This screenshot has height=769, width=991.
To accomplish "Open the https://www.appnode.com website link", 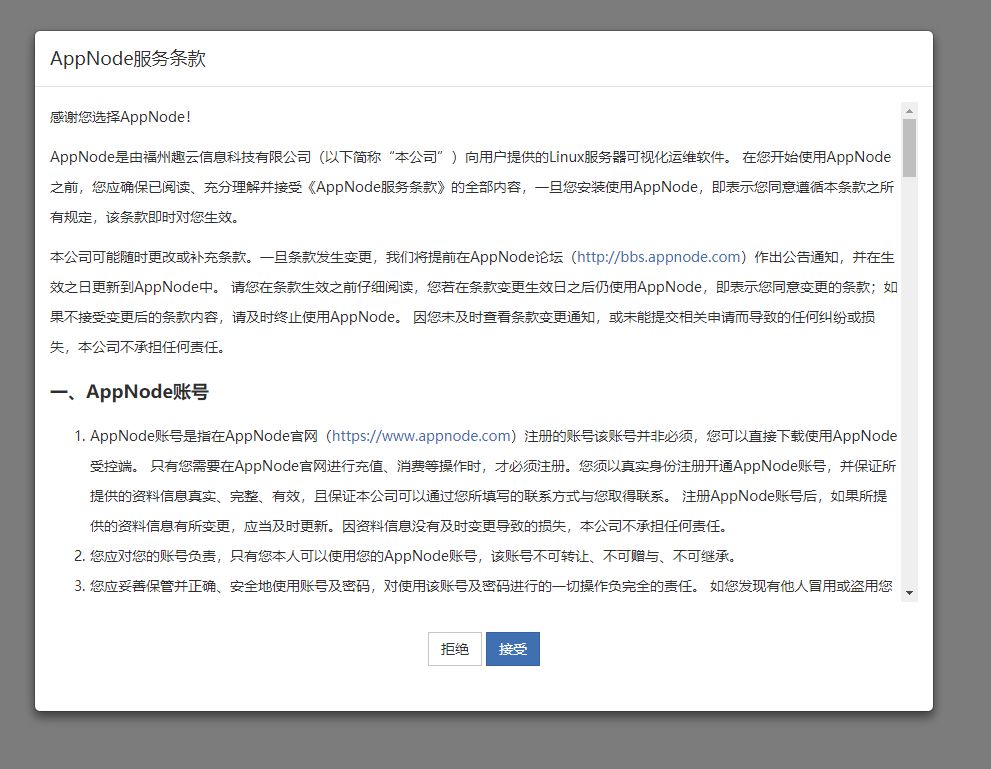I will (421, 436).
